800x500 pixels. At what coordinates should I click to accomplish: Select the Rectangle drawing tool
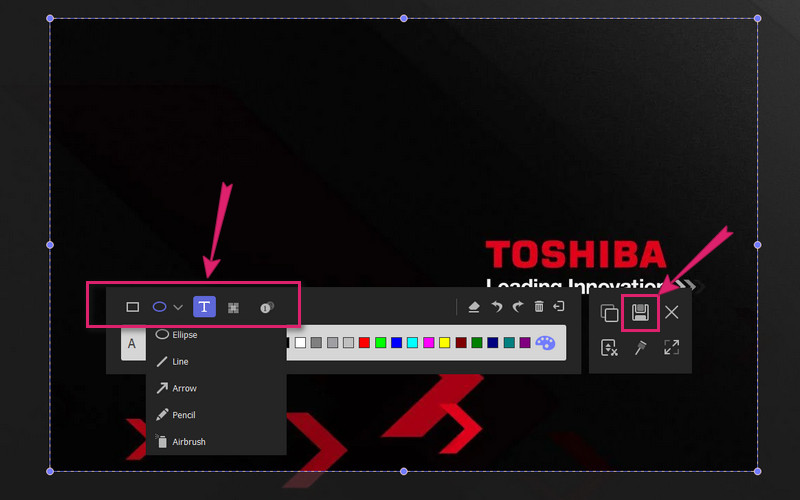click(x=133, y=307)
